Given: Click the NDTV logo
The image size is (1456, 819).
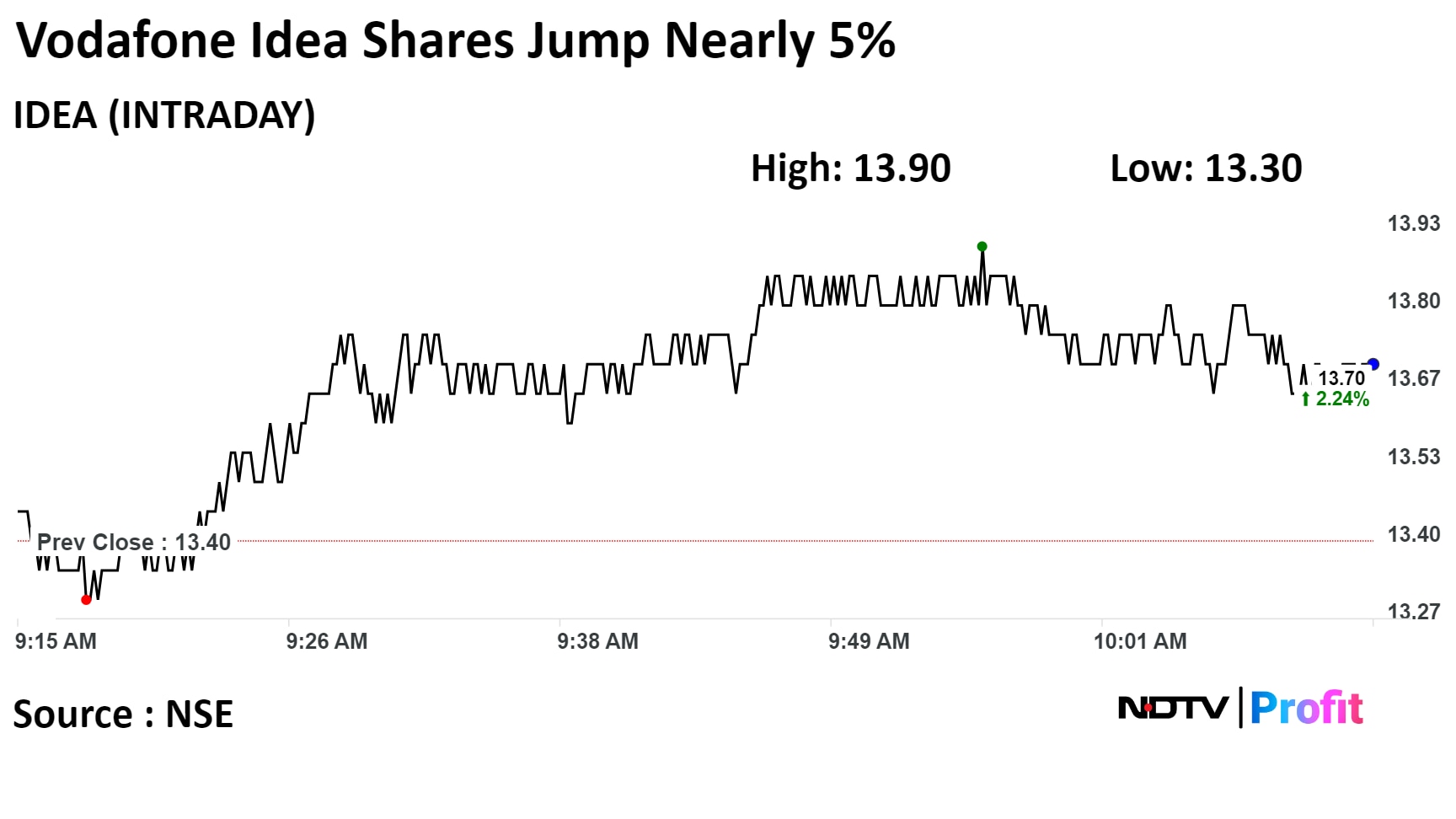Looking at the screenshot, I should [1173, 708].
